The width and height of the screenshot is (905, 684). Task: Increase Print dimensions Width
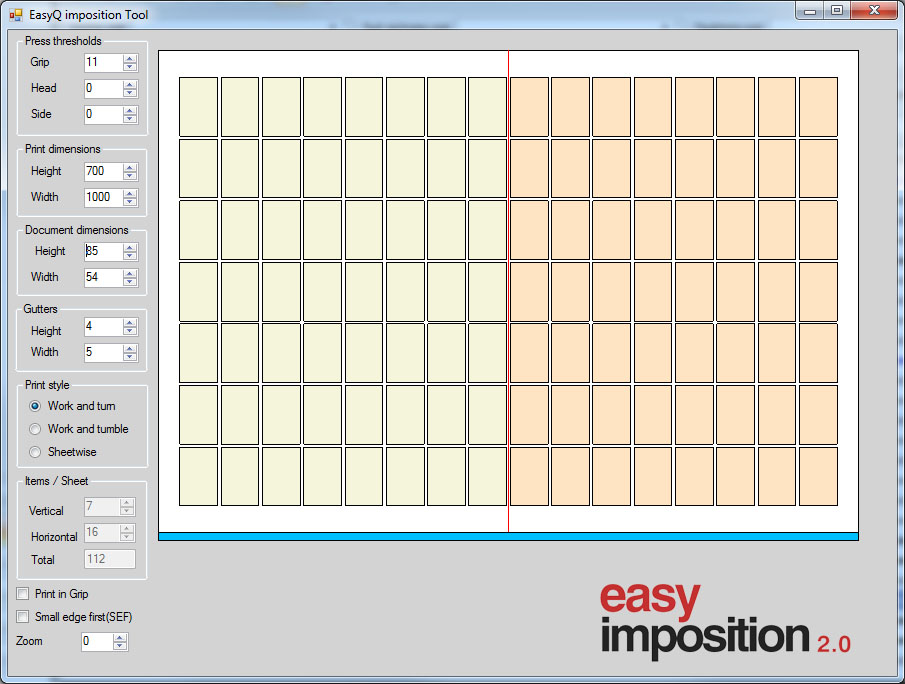tap(130, 193)
